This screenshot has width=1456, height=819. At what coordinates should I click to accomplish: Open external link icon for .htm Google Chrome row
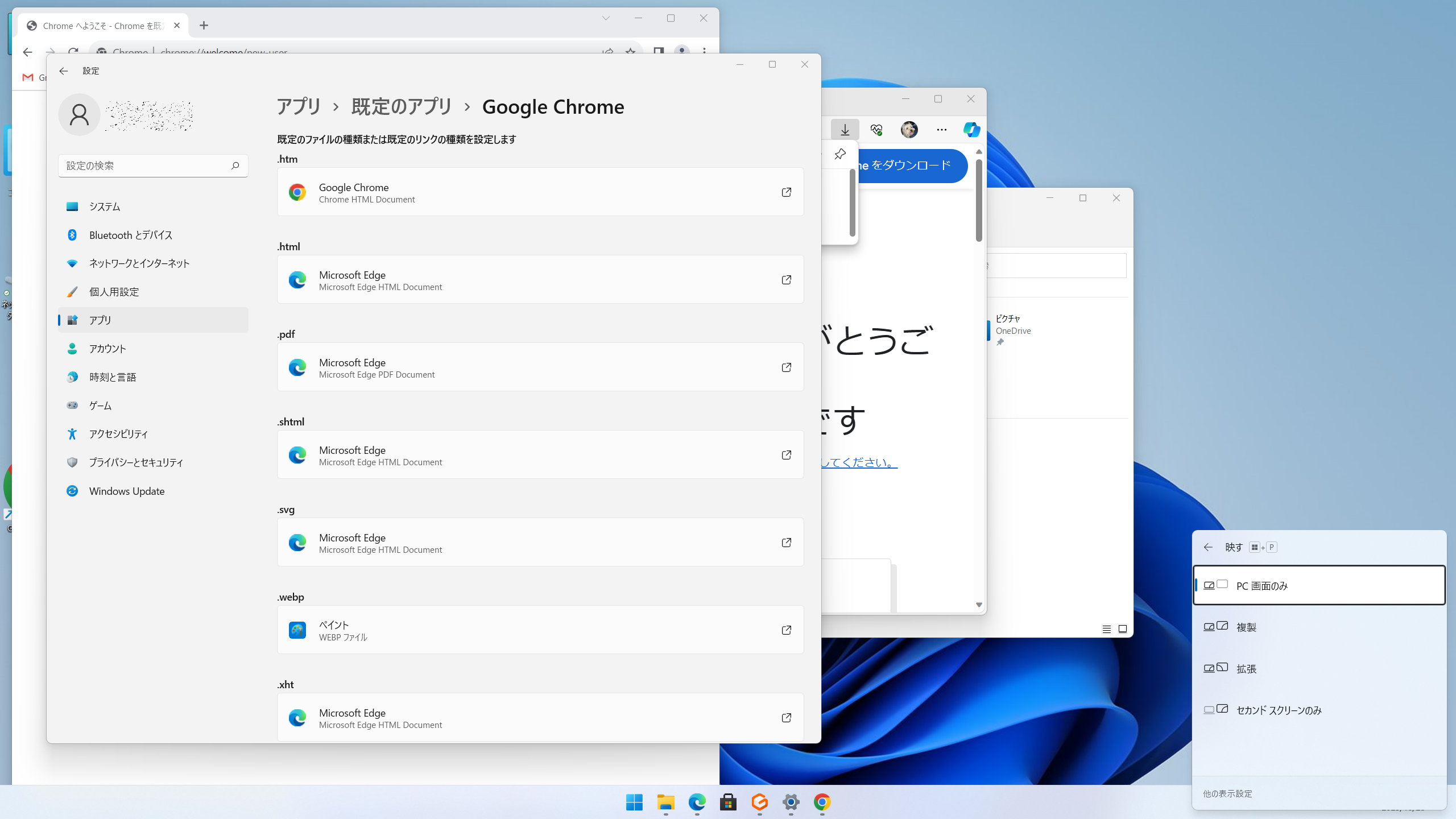point(786,192)
